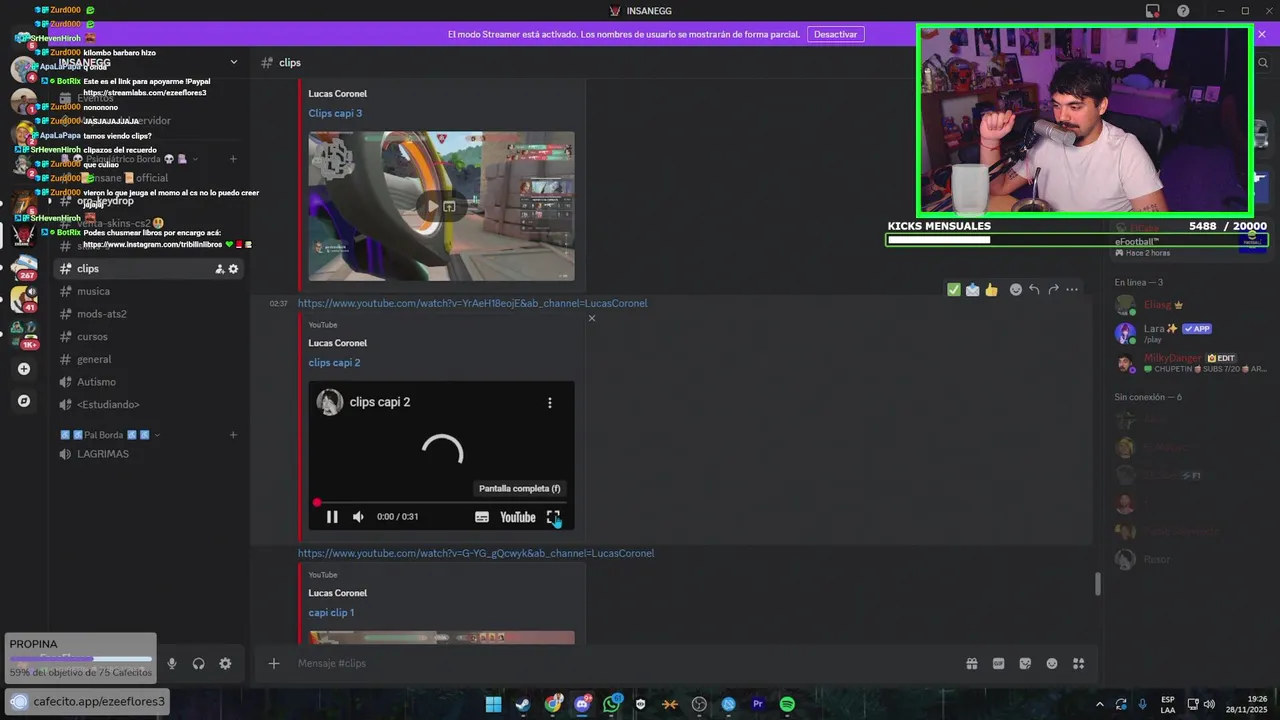Open the G-YG_gQcwyk YouTube link

click(x=476, y=553)
